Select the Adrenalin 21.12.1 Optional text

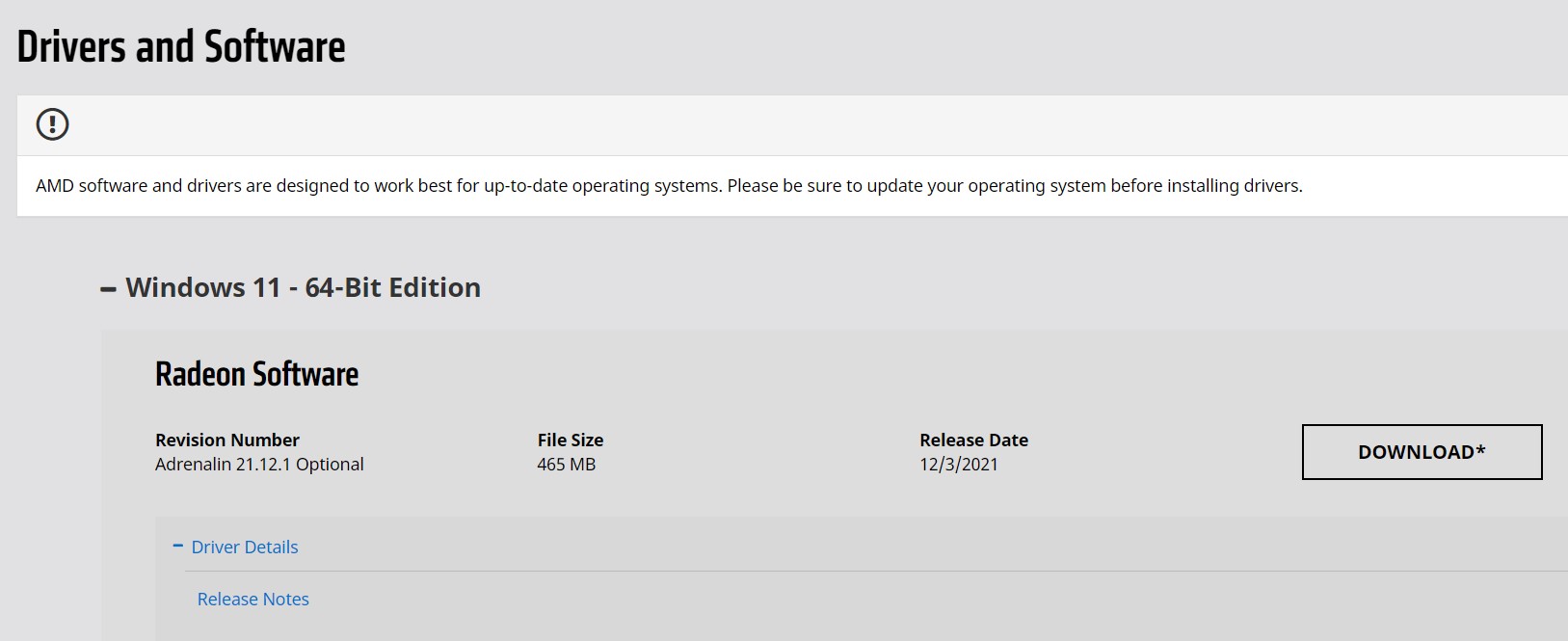pyautogui.click(x=259, y=464)
